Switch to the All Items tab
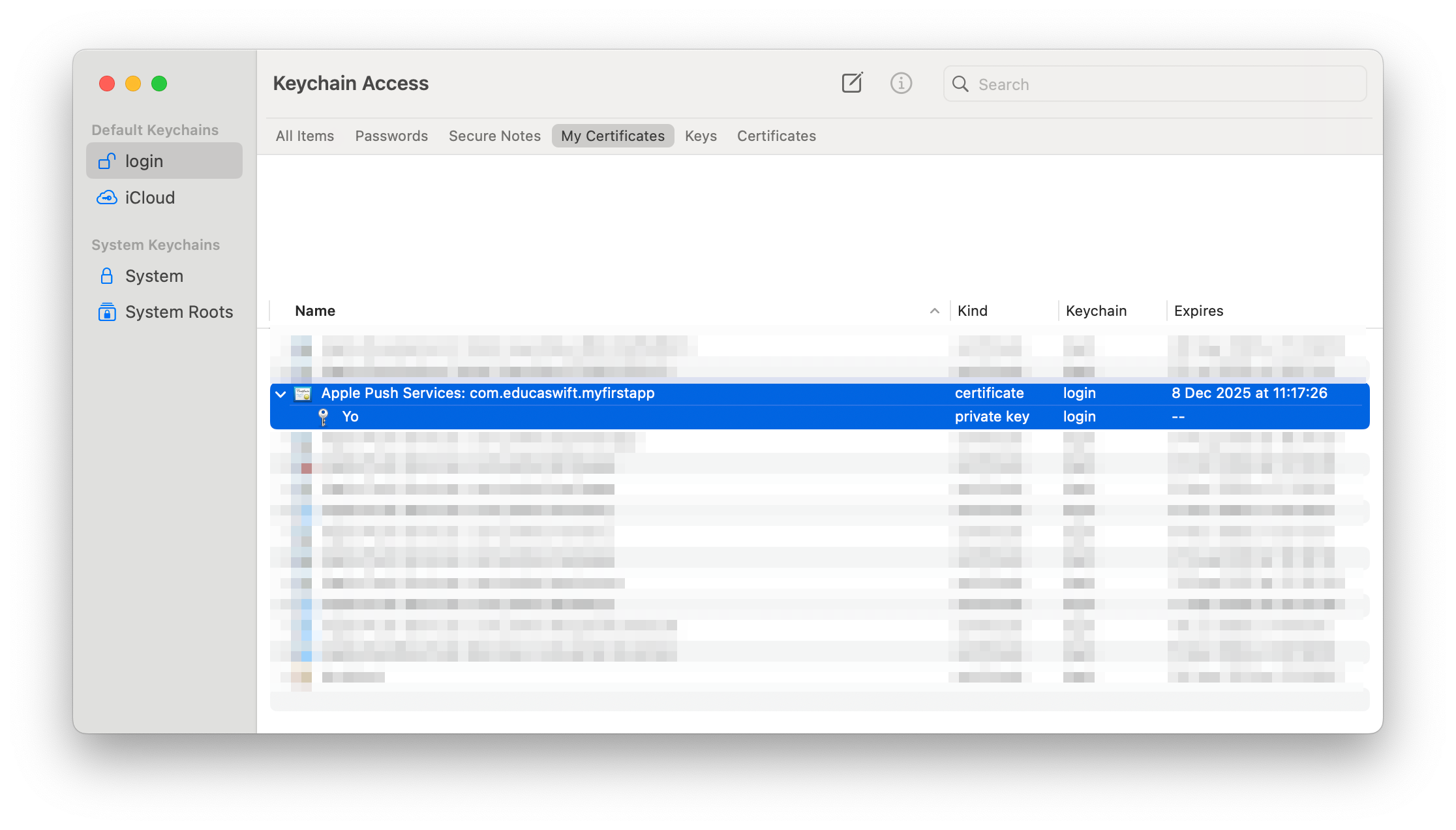The width and height of the screenshot is (1456, 830). [305, 136]
